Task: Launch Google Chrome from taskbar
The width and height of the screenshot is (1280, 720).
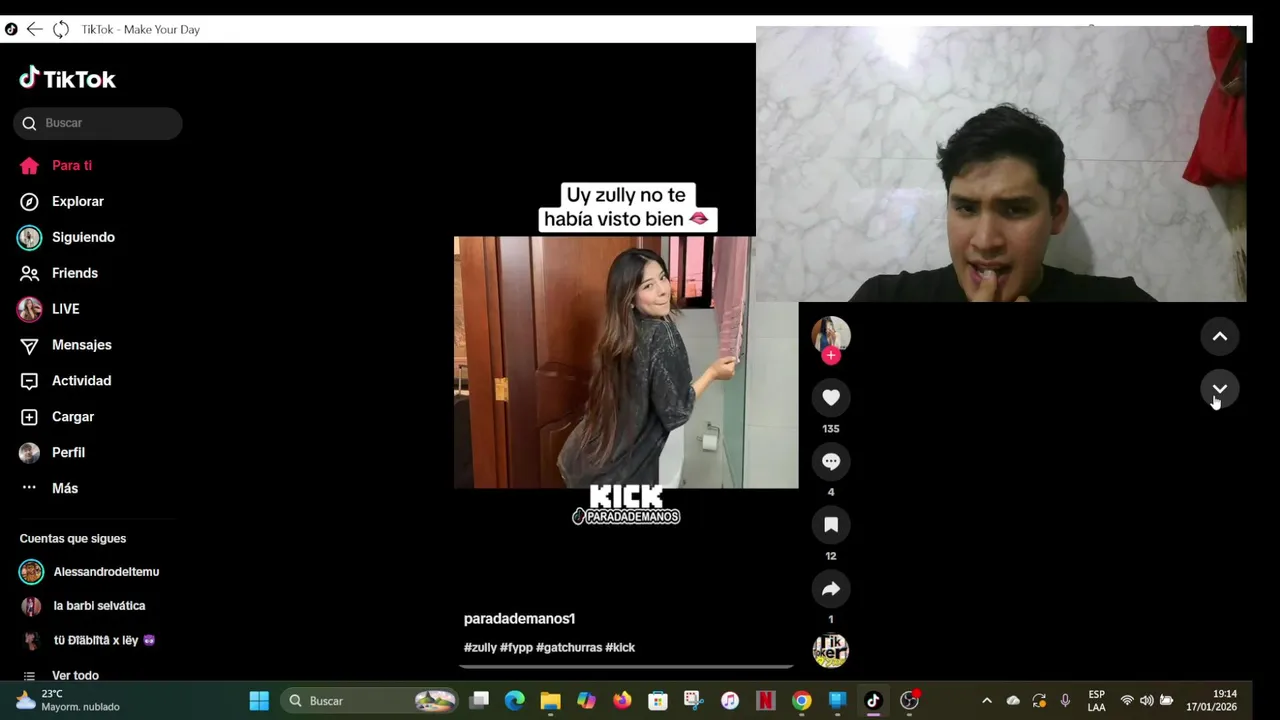Action: pos(802,701)
